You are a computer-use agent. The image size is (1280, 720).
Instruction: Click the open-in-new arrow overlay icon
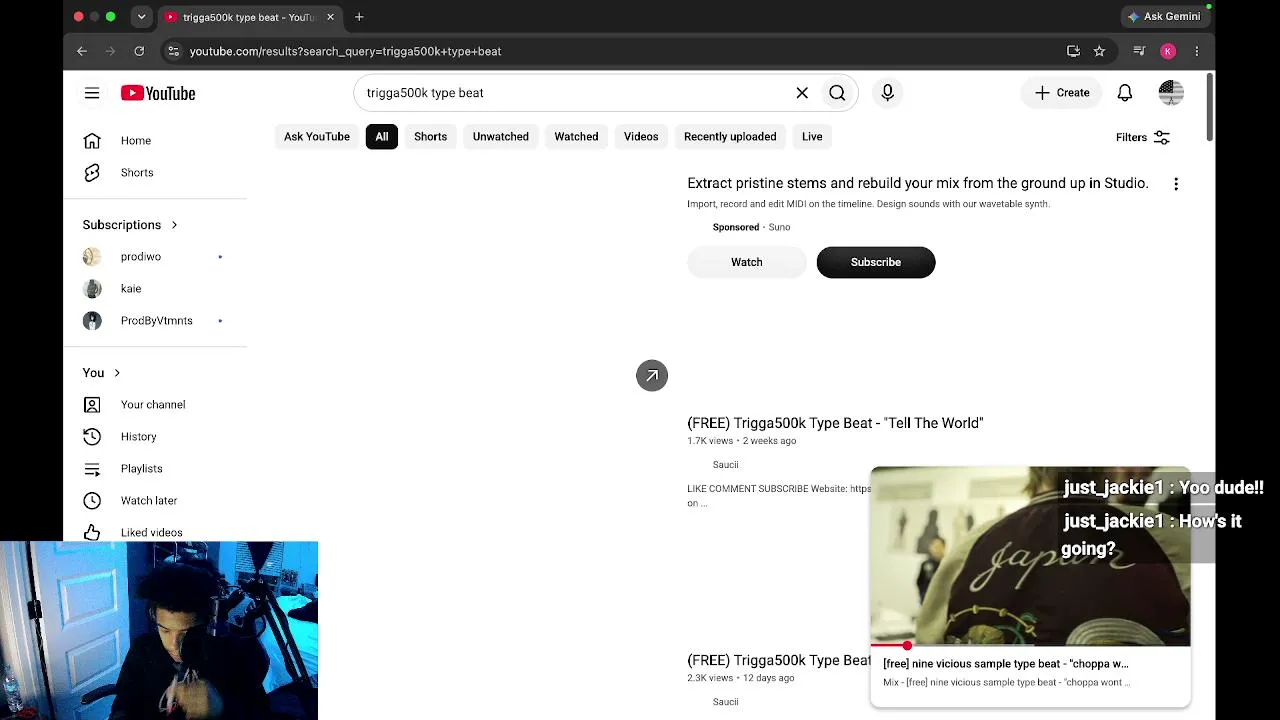pyautogui.click(x=652, y=376)
